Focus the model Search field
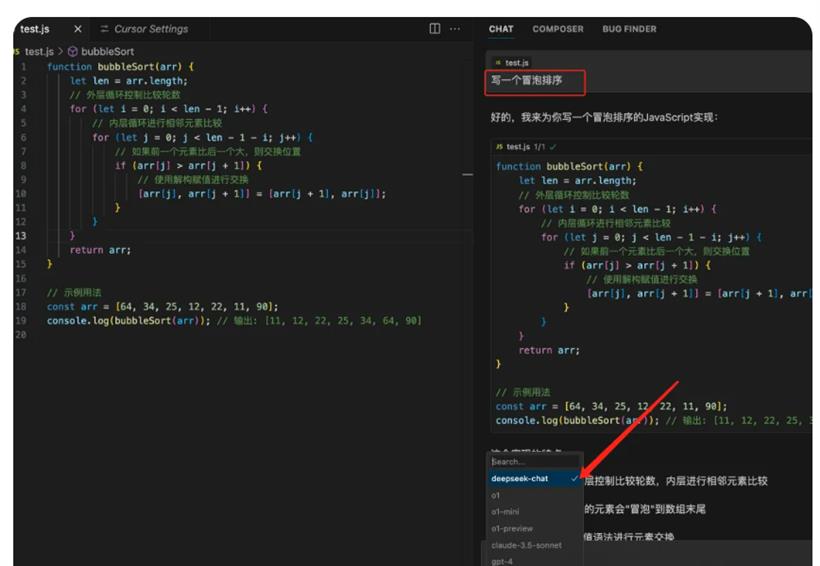 tap(536, 461)
